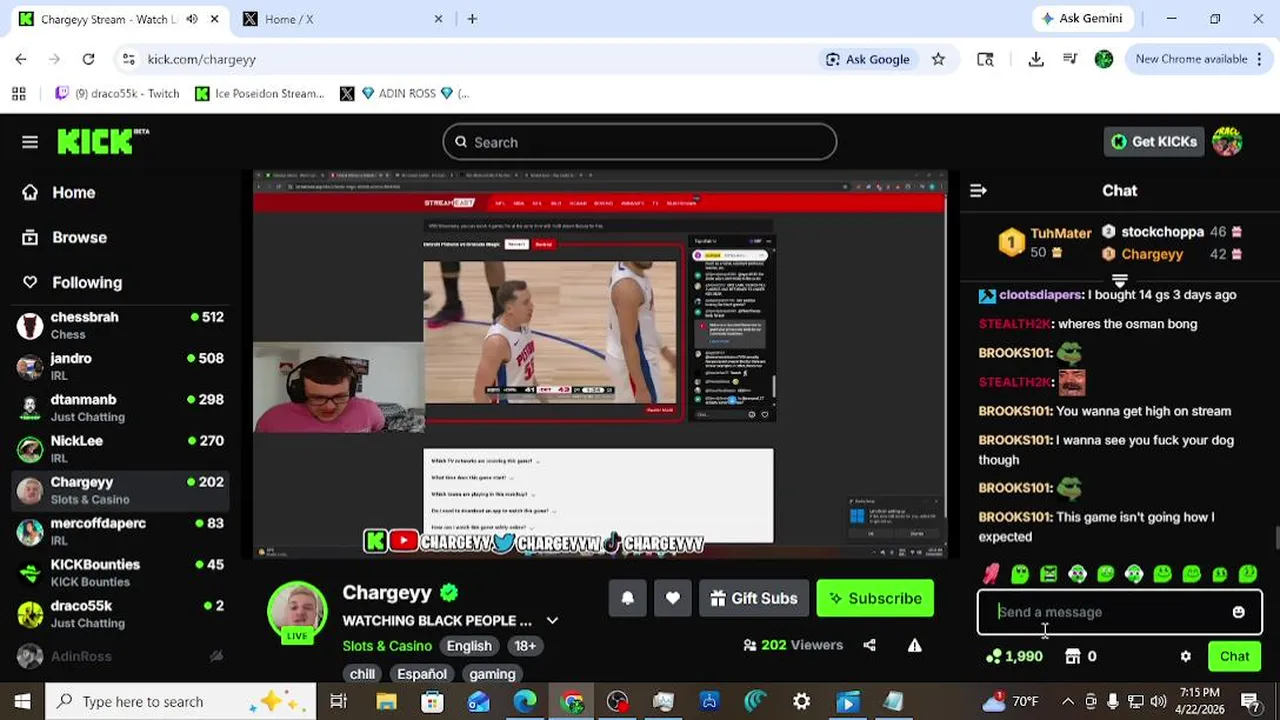The image size is (1280, 720).
Task: Show hidden system tray icons
Action: [1067, 701]
